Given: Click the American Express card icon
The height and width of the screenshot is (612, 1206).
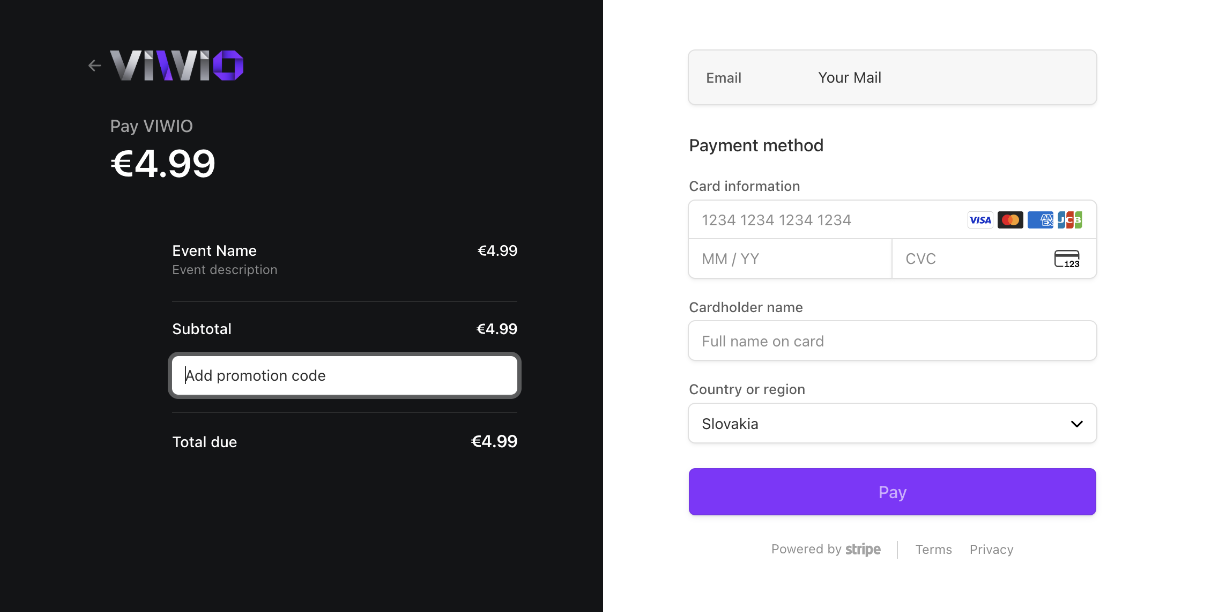Looking at the screenshot, I should [x=1040, y=219].
